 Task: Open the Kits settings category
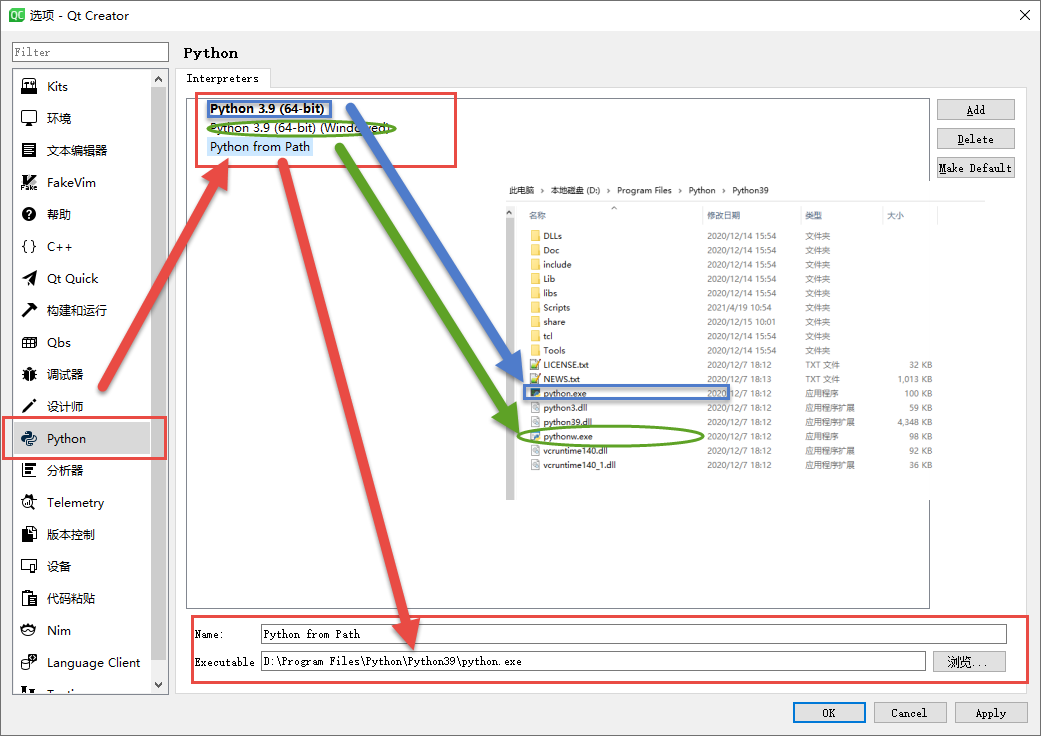(x=83, y=86)
